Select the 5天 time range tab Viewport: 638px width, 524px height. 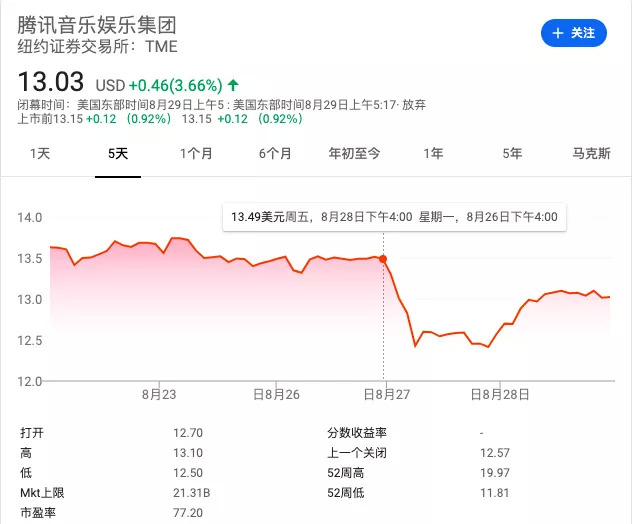point(118,154)
